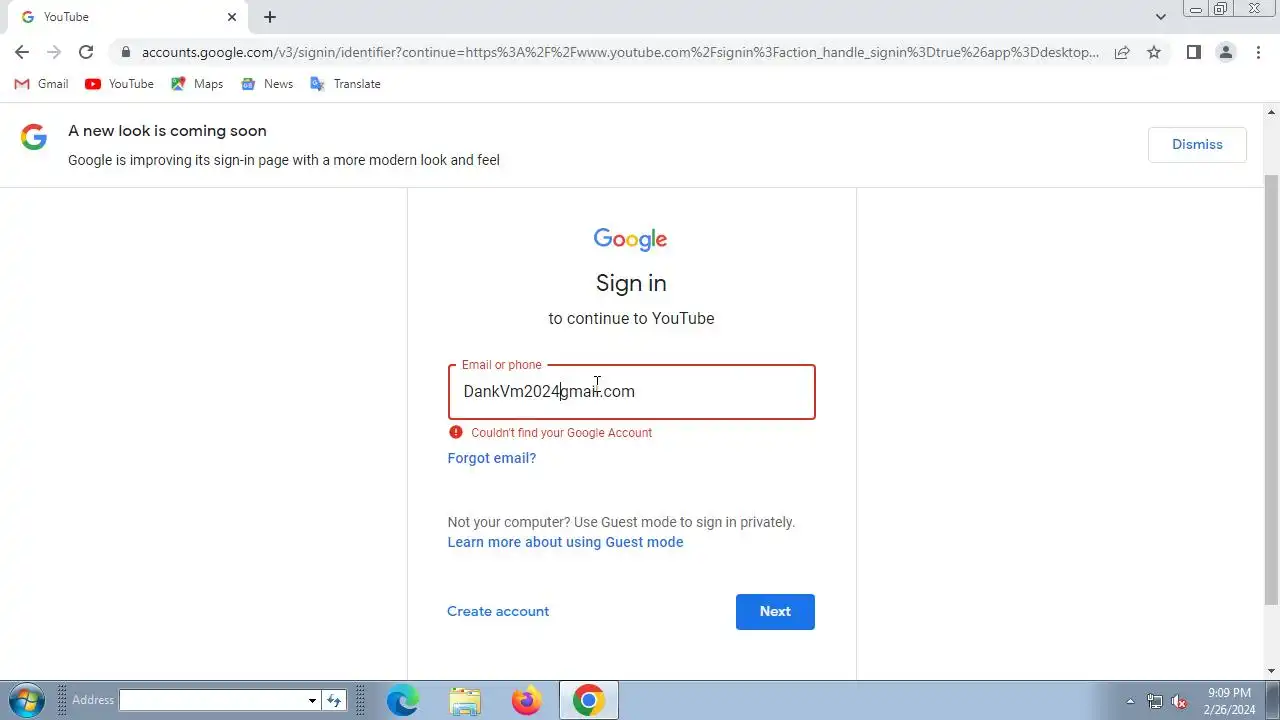Open News bookmark
The width and height of the screenshot is (1280, 720).
coord(267,84)
